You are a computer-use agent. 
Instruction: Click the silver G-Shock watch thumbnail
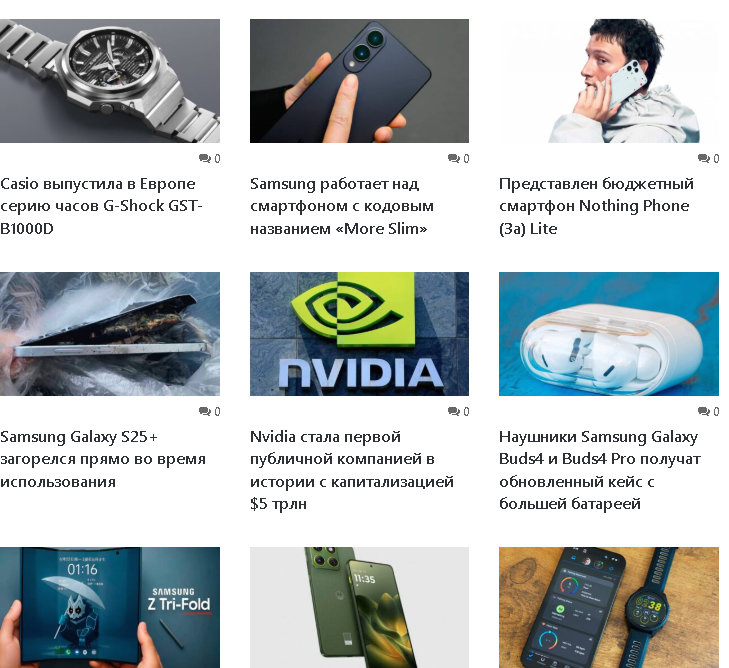coord(110,81)
